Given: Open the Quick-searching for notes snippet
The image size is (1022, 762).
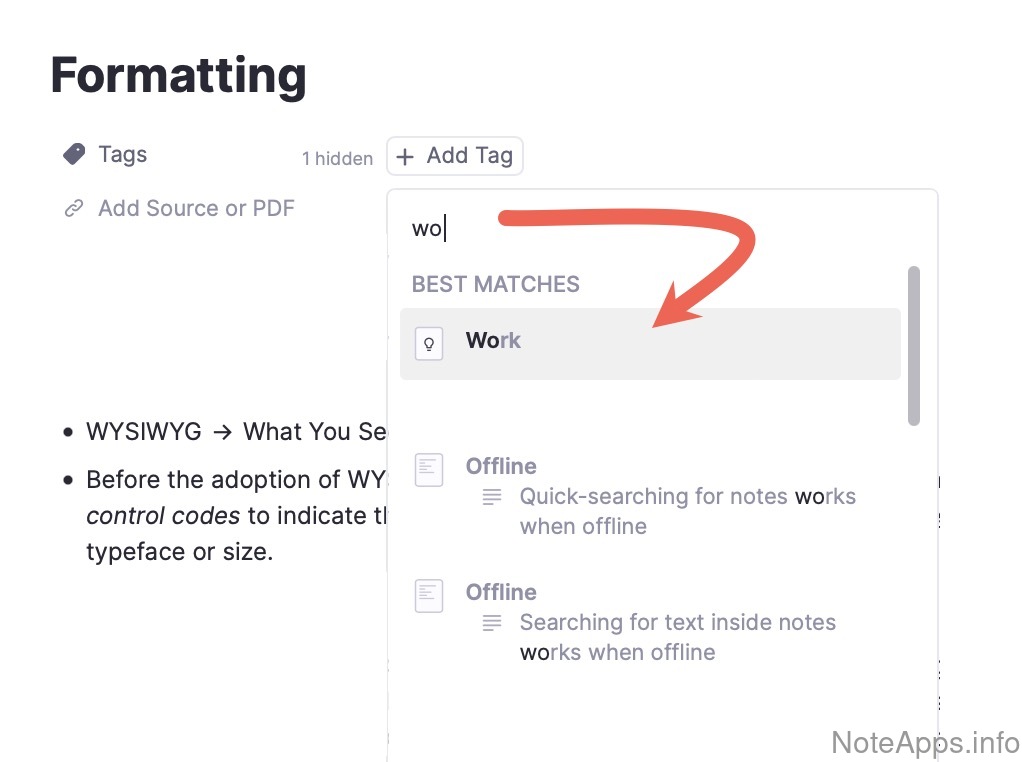Looking at the screenshot, I should click(687, 511).
